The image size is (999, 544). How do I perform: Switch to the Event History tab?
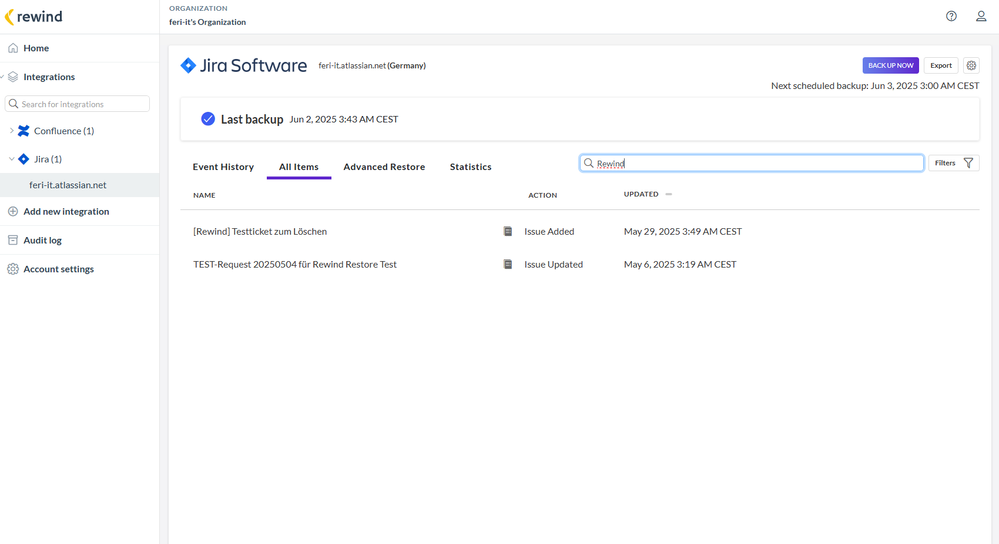point(223,167)
